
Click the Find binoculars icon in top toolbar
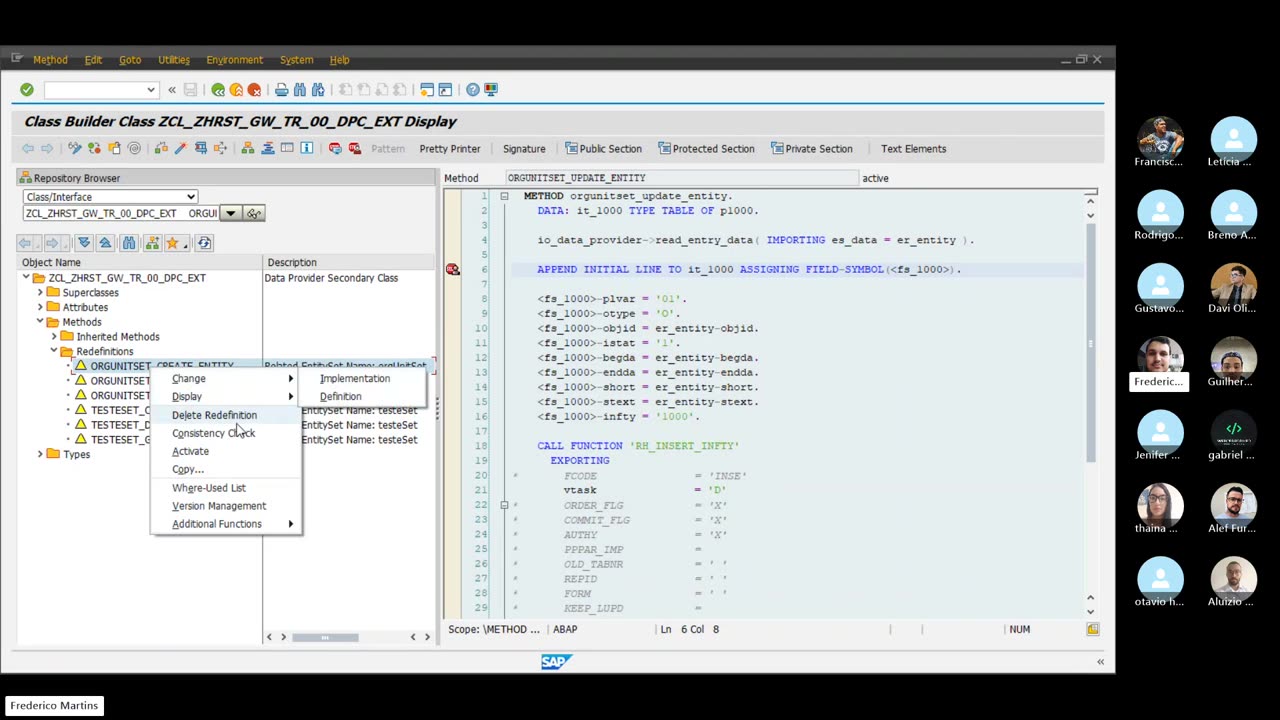pos(300,90)
